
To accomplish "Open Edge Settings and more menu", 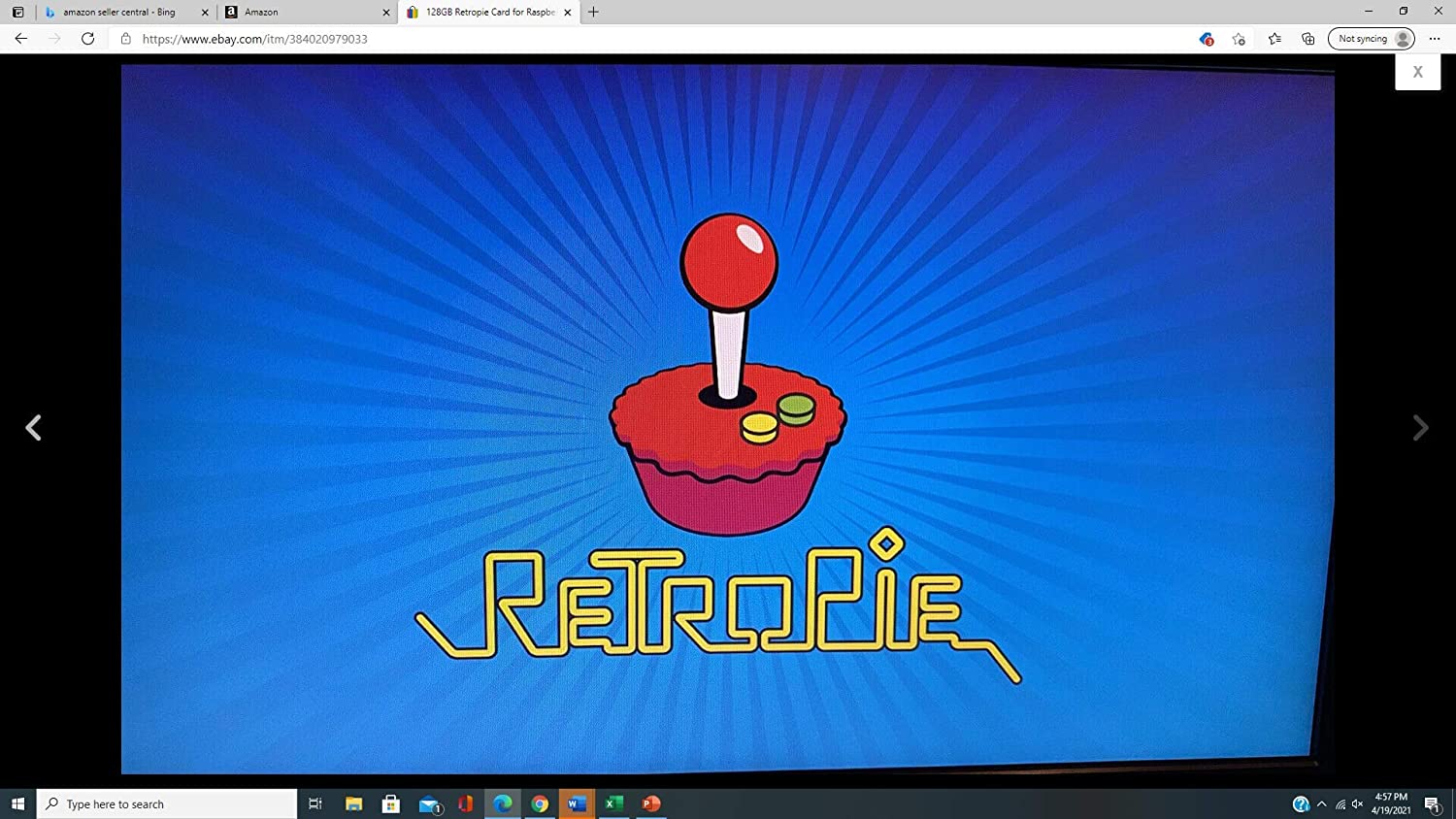I will (x=1435, y=39).
